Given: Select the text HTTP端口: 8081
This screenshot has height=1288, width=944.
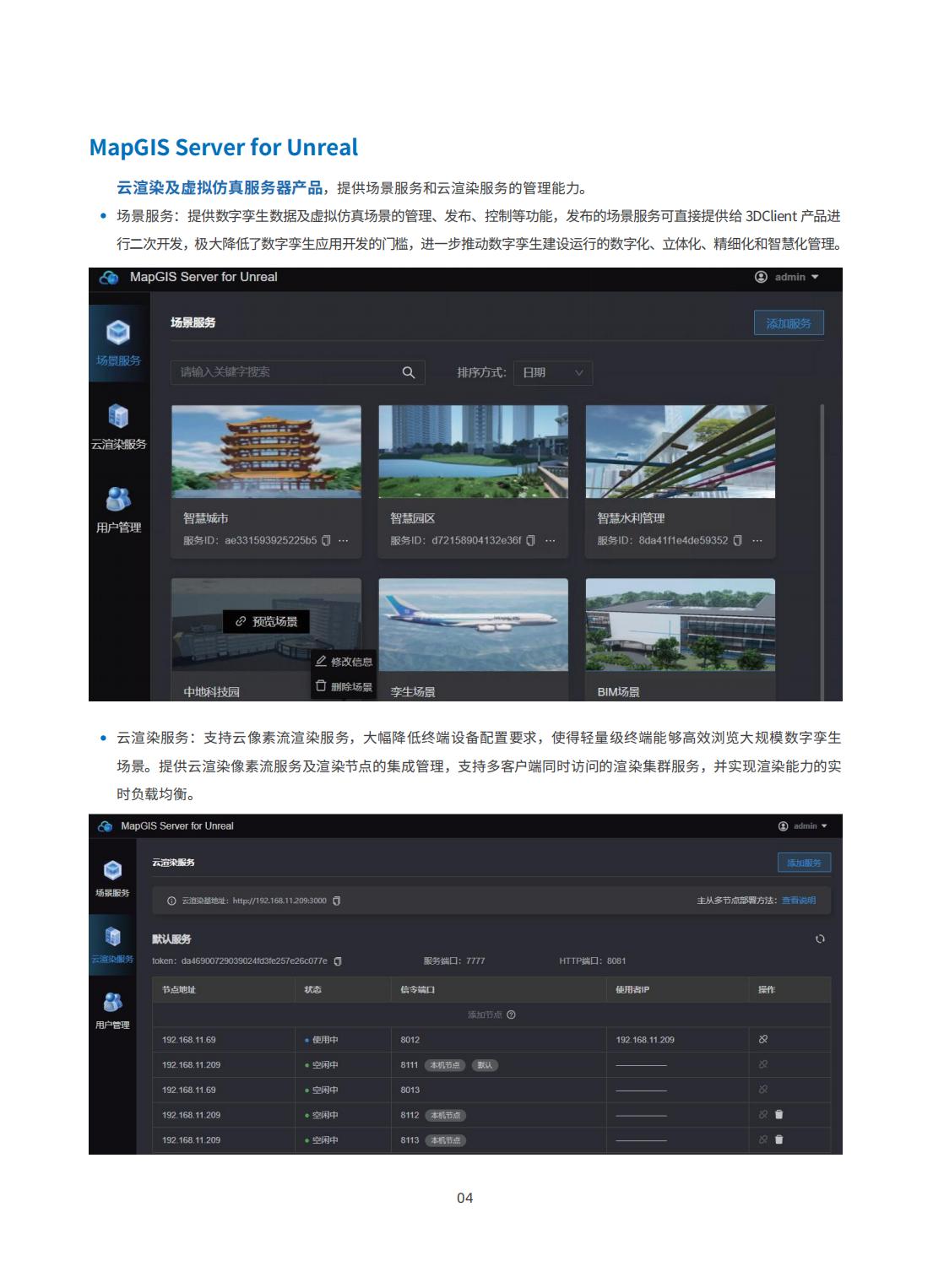Looking at the screenshot, I should tap(593, 961).
